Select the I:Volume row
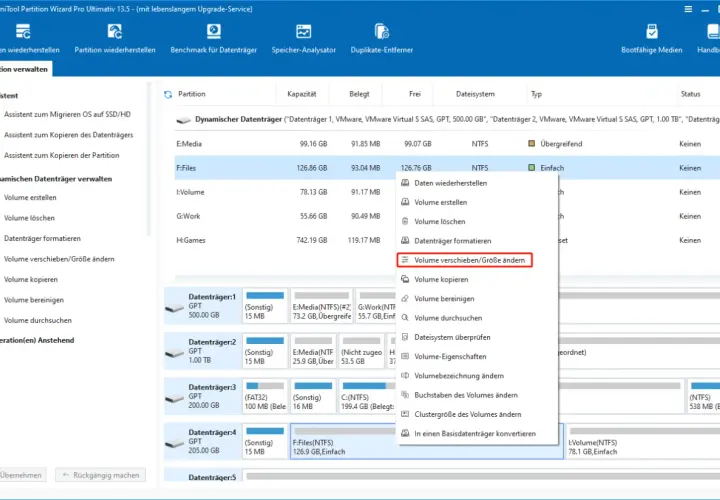720x500 pixels. (x=285, y=192)
